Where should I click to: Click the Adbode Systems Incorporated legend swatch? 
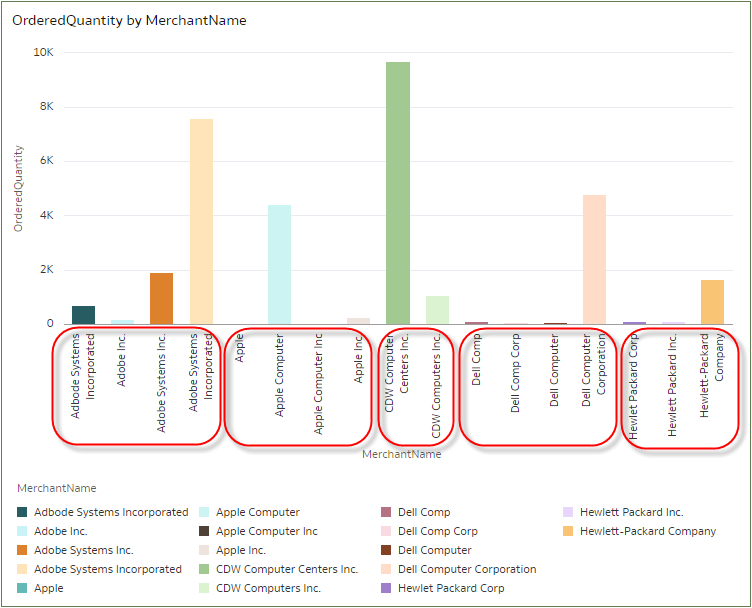22,512
